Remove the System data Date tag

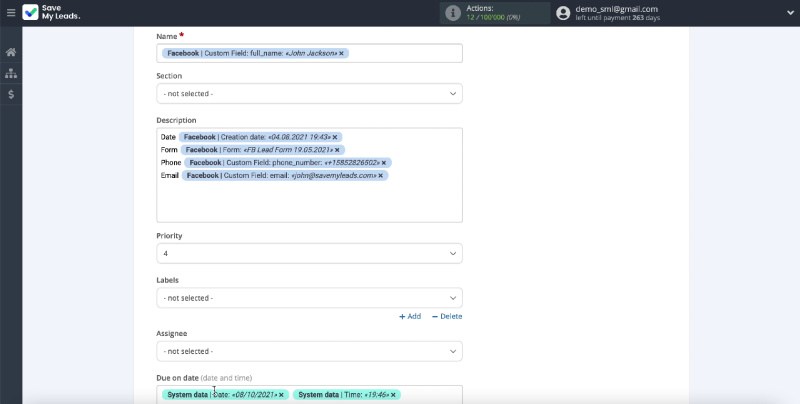281,395
